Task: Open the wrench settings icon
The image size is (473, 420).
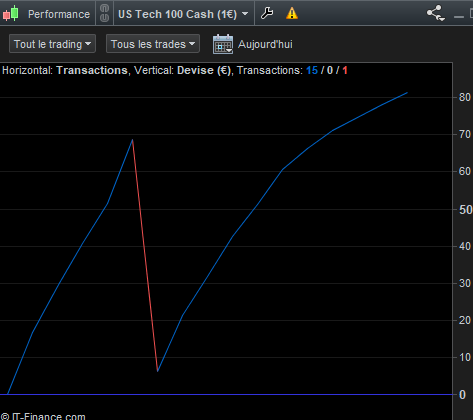Action: 267,13
